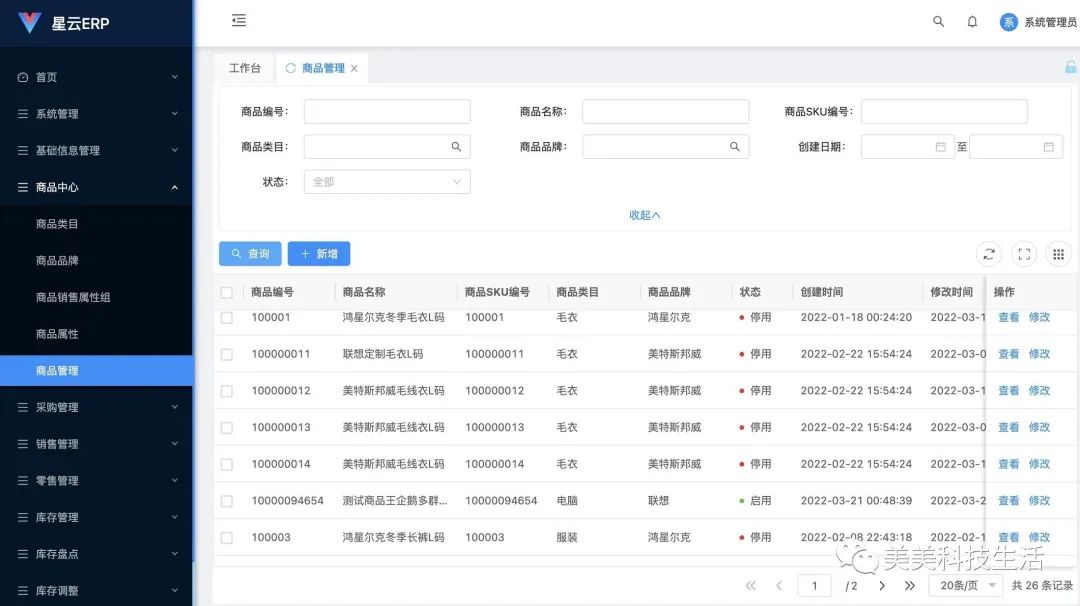
Task: Open the 20条/页 page size dropdown
Action: pos(963,585)
